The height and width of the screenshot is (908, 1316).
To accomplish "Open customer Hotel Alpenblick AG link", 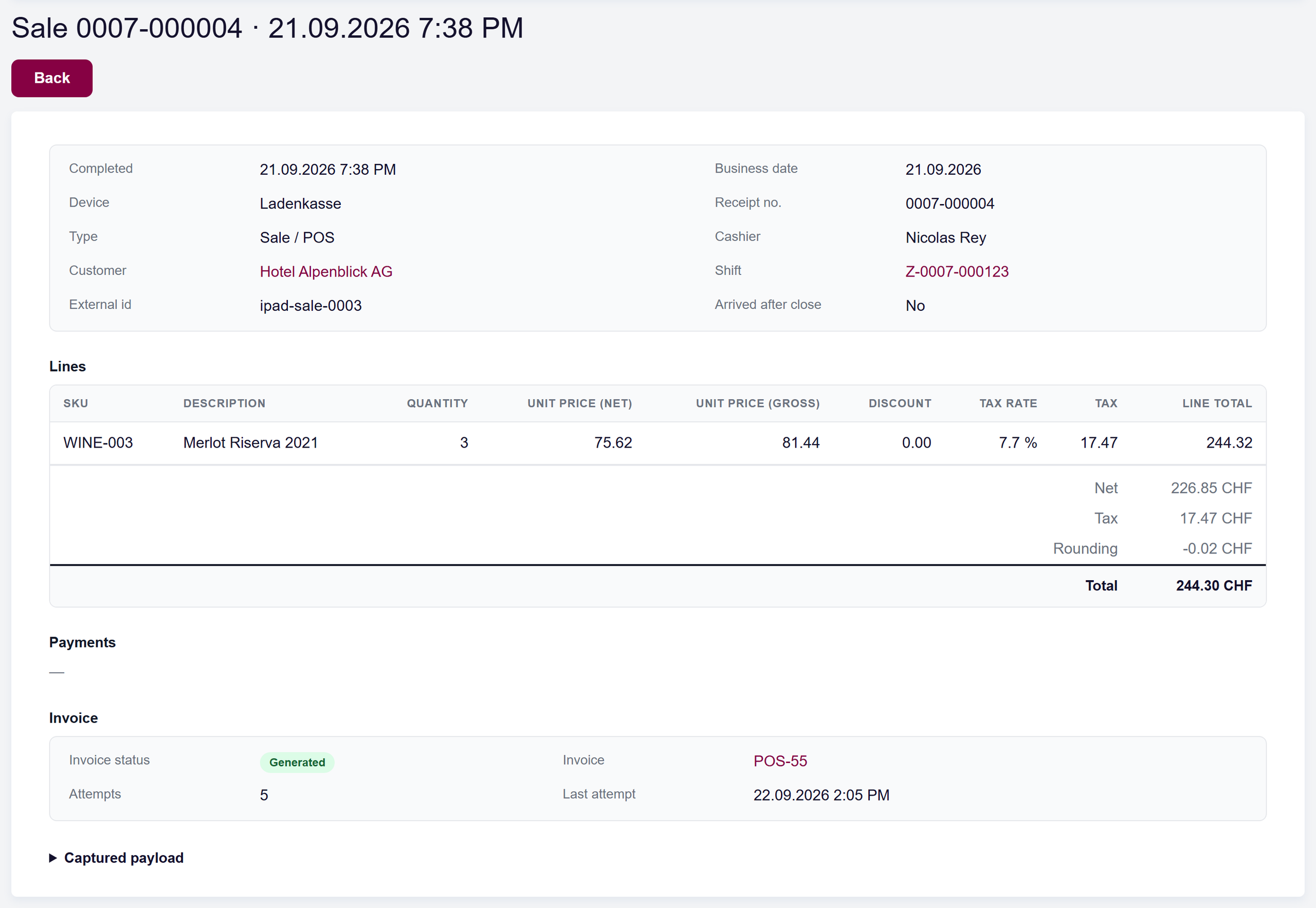I will (x=326, y=271).
